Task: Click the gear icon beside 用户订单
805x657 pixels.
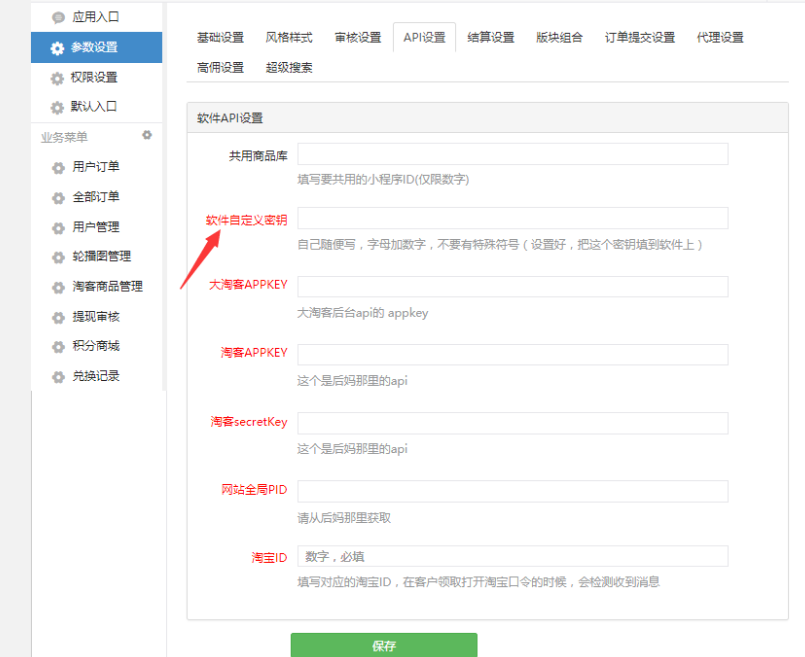Action: [58, 167]
